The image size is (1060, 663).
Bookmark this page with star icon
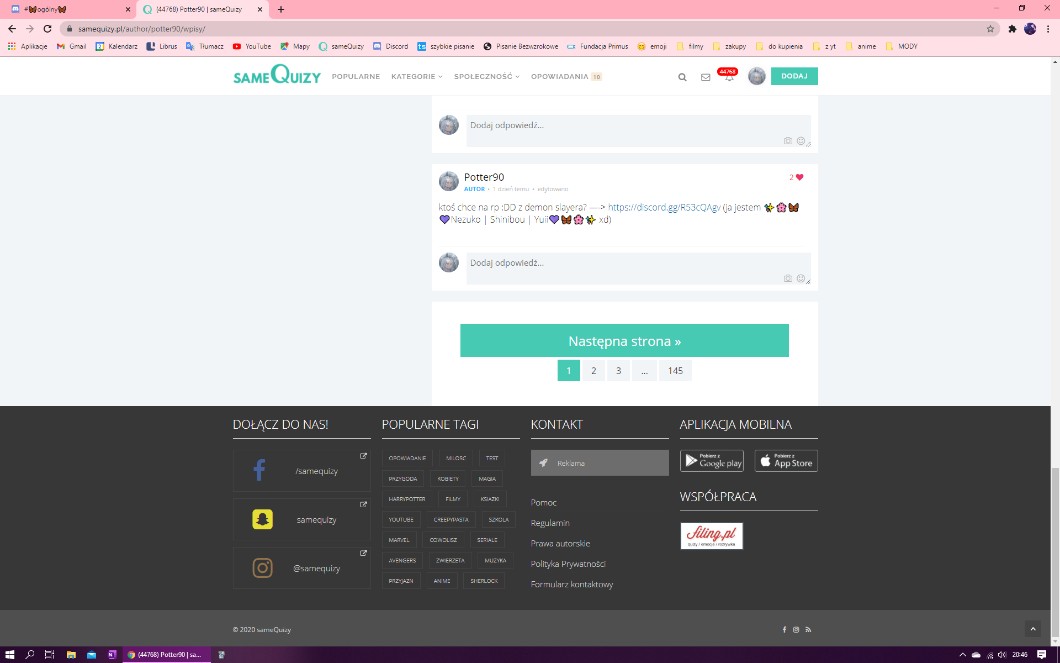(990, 29)
